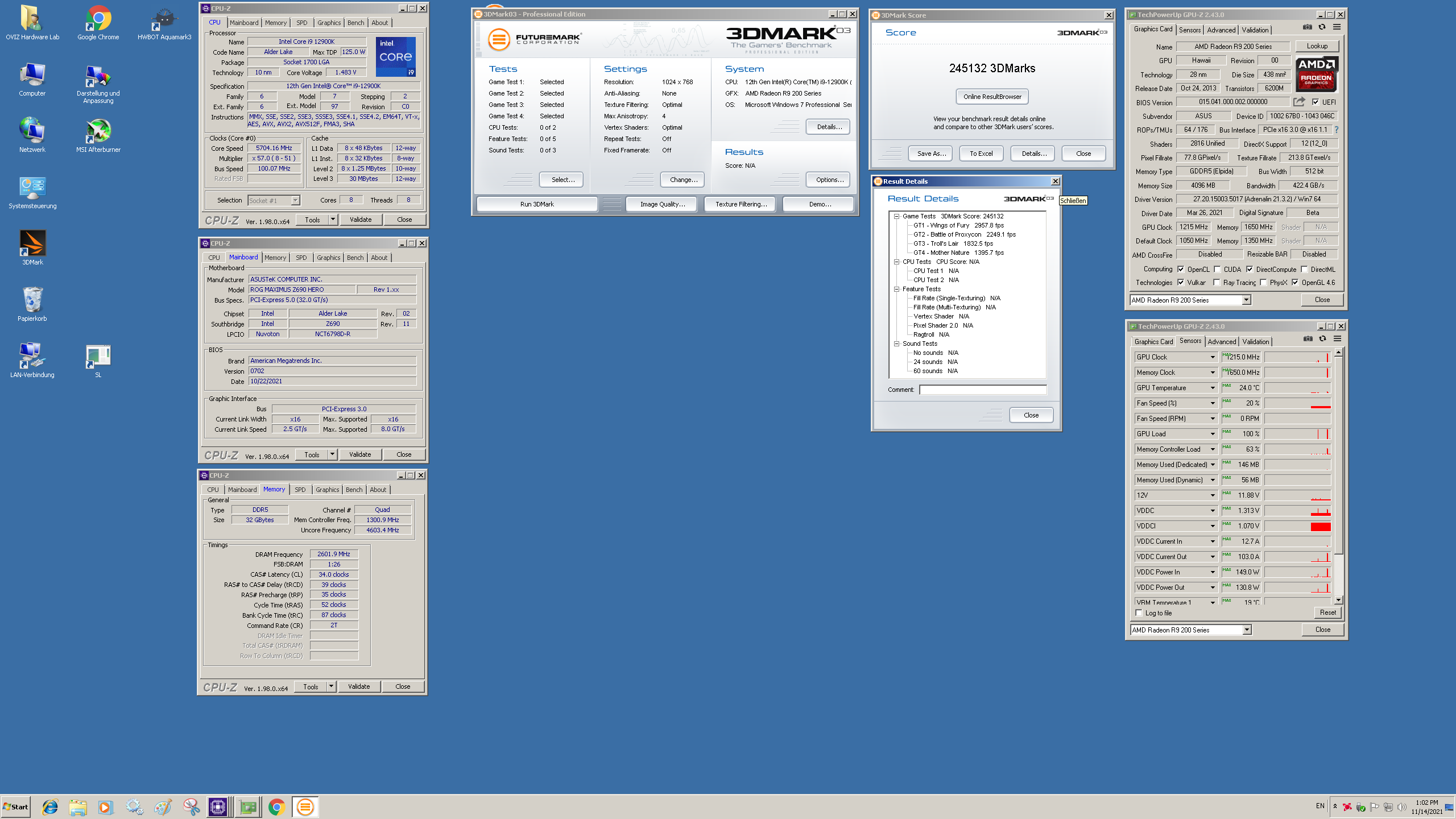Screen dimensions: 1456x819
Task: Switch to Graphics tab in top CPU-Z window
Action: [329, 23]
